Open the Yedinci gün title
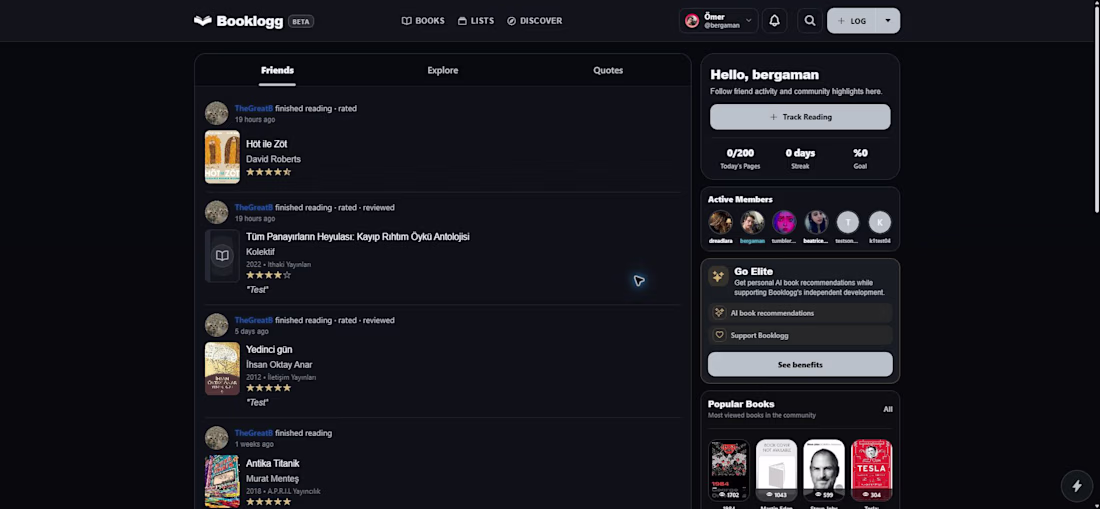 coord(269,349)
